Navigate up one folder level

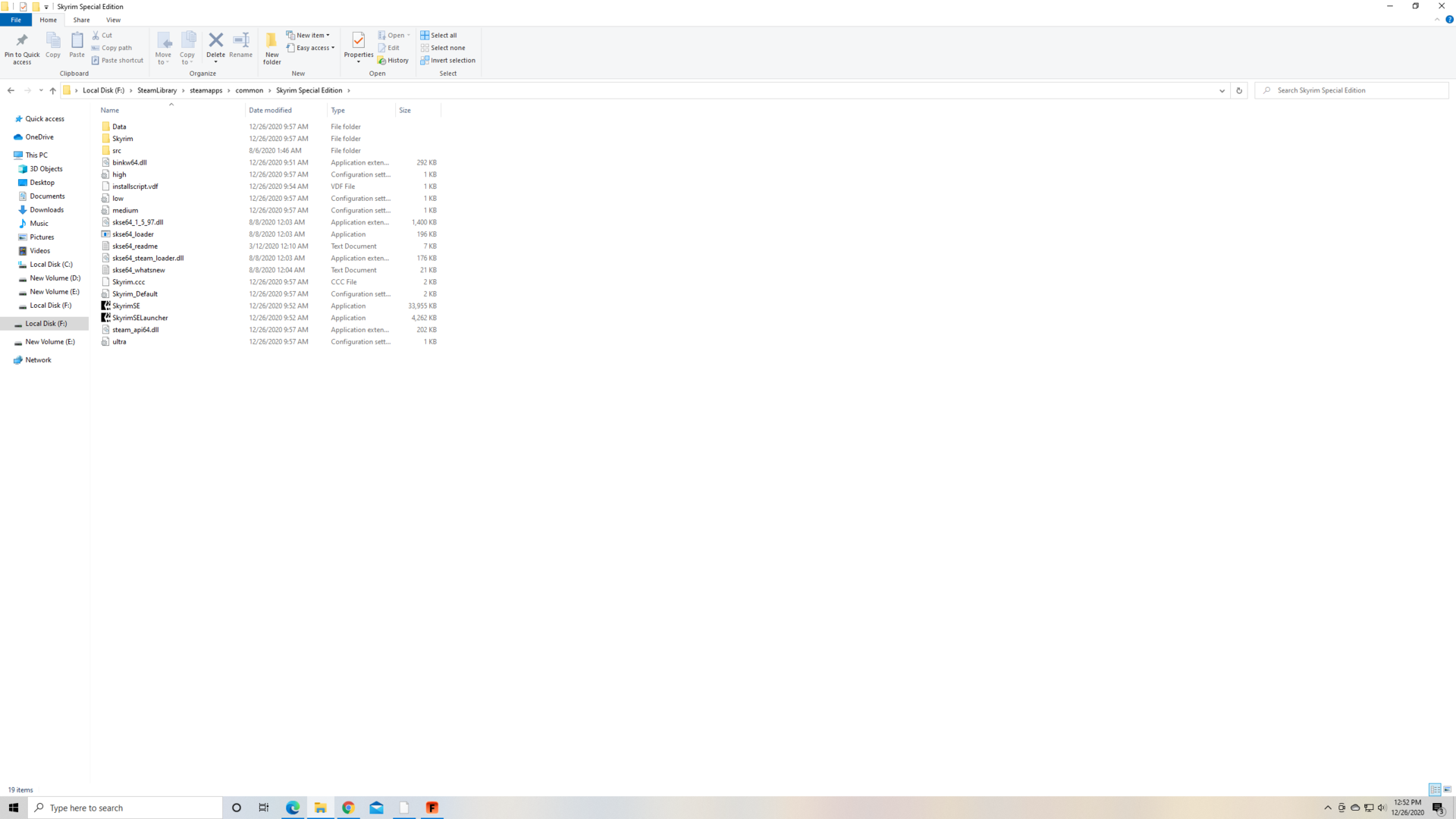pyautogui.click(x=52, y=90)
